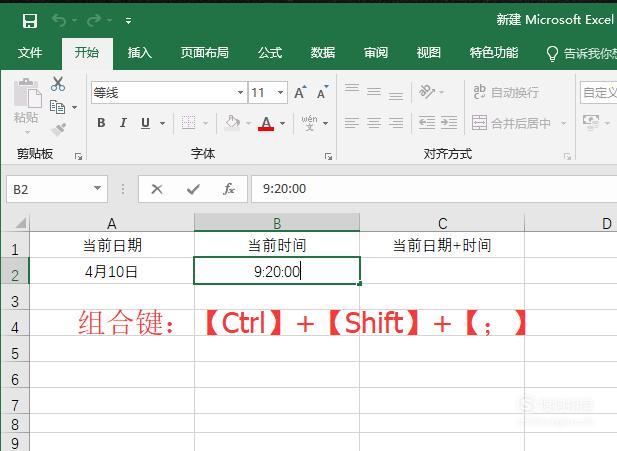
Task: Click the scissors Cut icon
Action: pos(58,84)
